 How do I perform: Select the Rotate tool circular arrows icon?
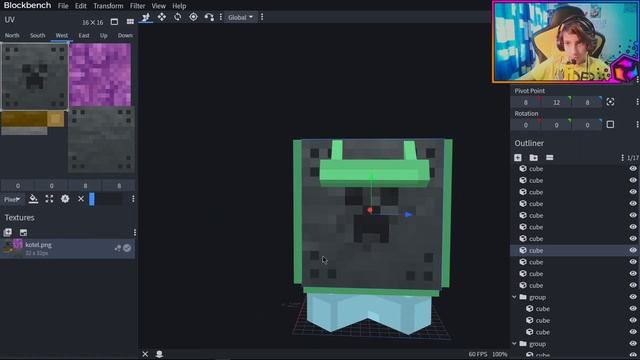tap(178, 17)
